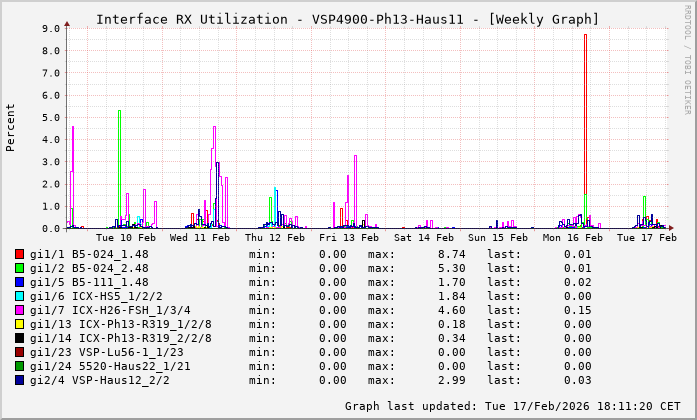This screenshot has height=420, width=697.
Task: Select the cyan gi1/6 legend swatch
Action: pos(20,296)
